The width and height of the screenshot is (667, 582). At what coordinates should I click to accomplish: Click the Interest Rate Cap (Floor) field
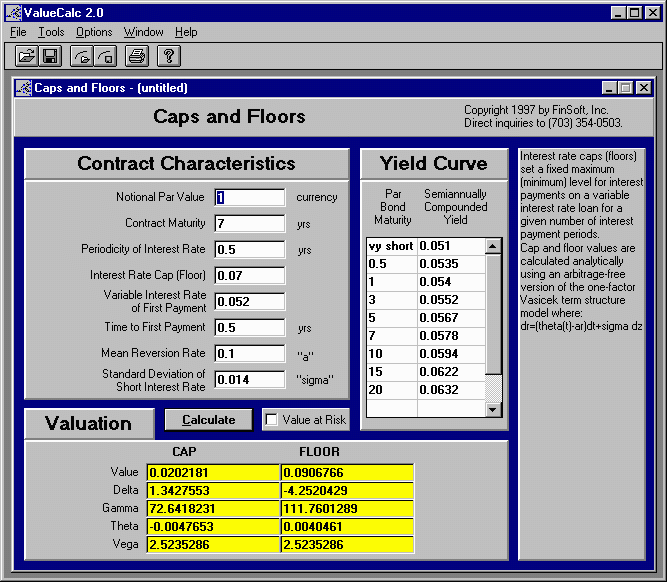tap(250, 275)
